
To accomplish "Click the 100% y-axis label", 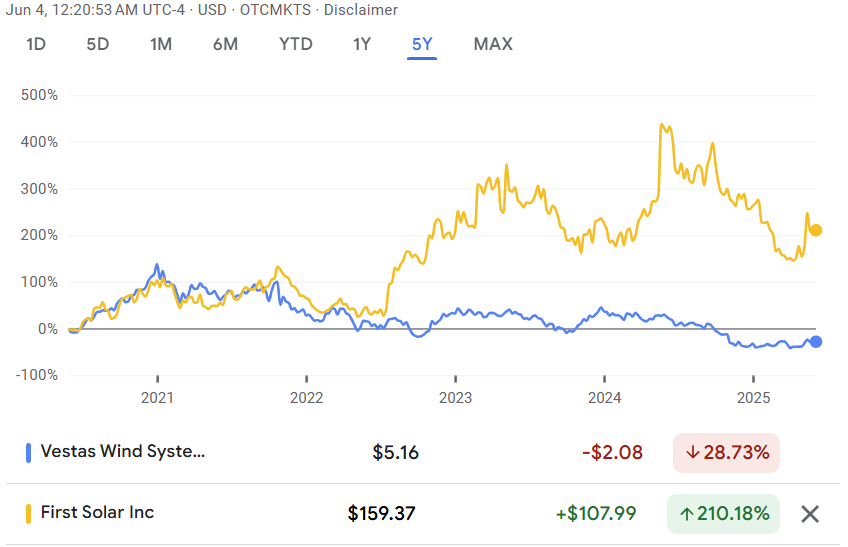I will pyautogui.click(x=39, y=282).
